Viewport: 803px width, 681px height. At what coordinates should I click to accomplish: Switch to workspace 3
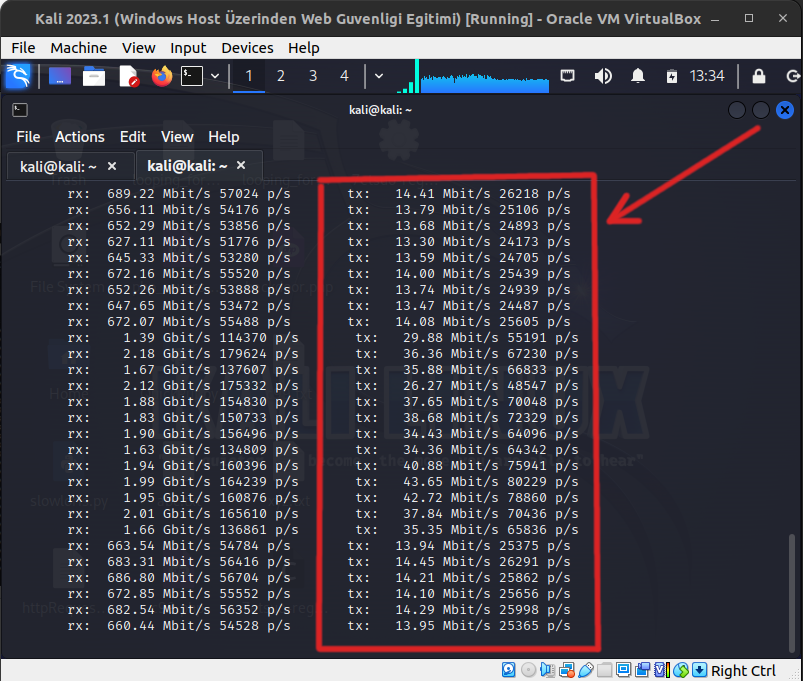pyautogui.click(x=313, y=76)
